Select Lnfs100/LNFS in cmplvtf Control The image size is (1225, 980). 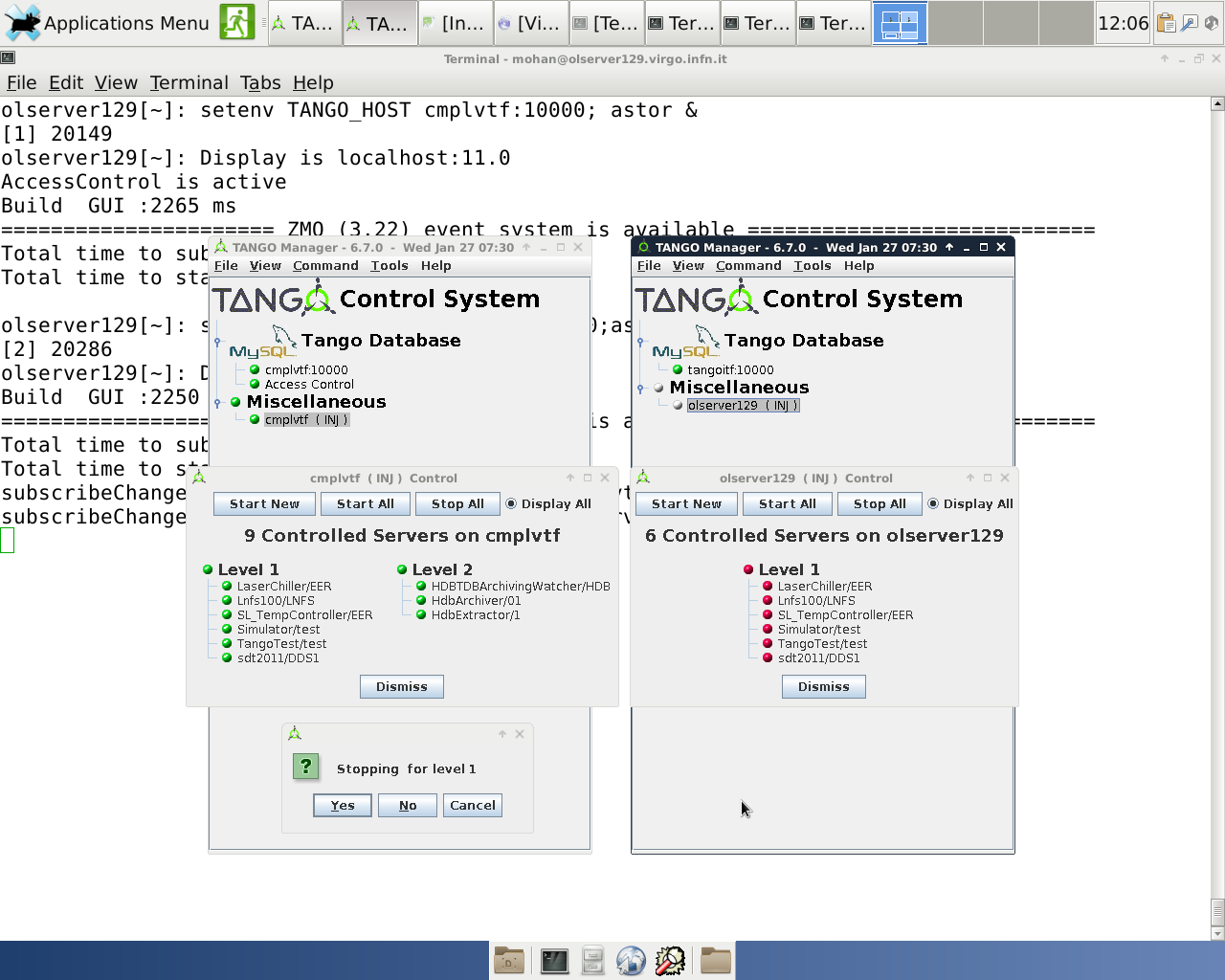[x=276, y=600]
